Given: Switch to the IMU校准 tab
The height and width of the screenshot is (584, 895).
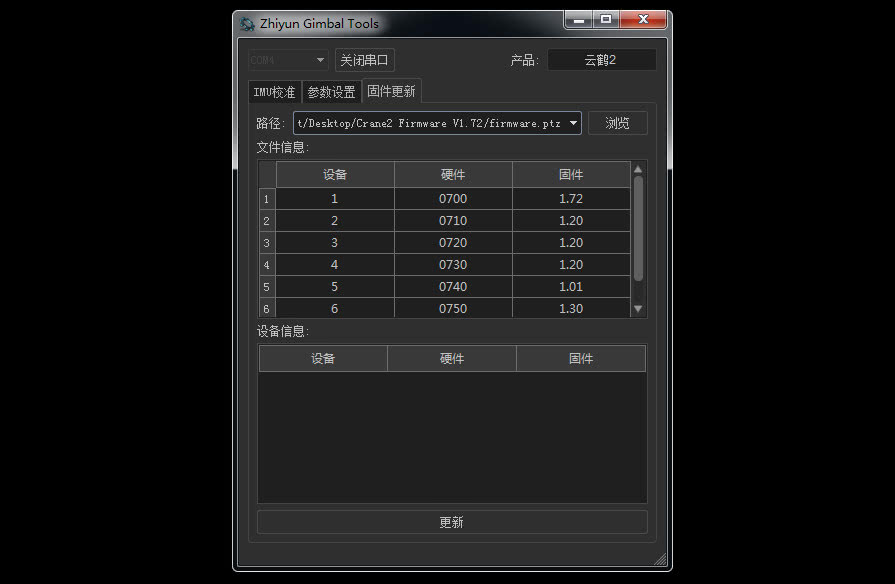Looking at the screenshot, I should [x=275, y=92].
